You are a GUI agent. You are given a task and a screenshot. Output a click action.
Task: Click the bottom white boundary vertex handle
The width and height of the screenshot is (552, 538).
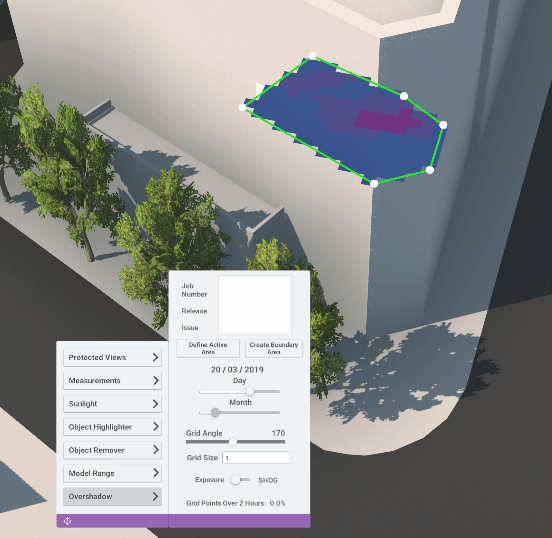tap(374, 183)
